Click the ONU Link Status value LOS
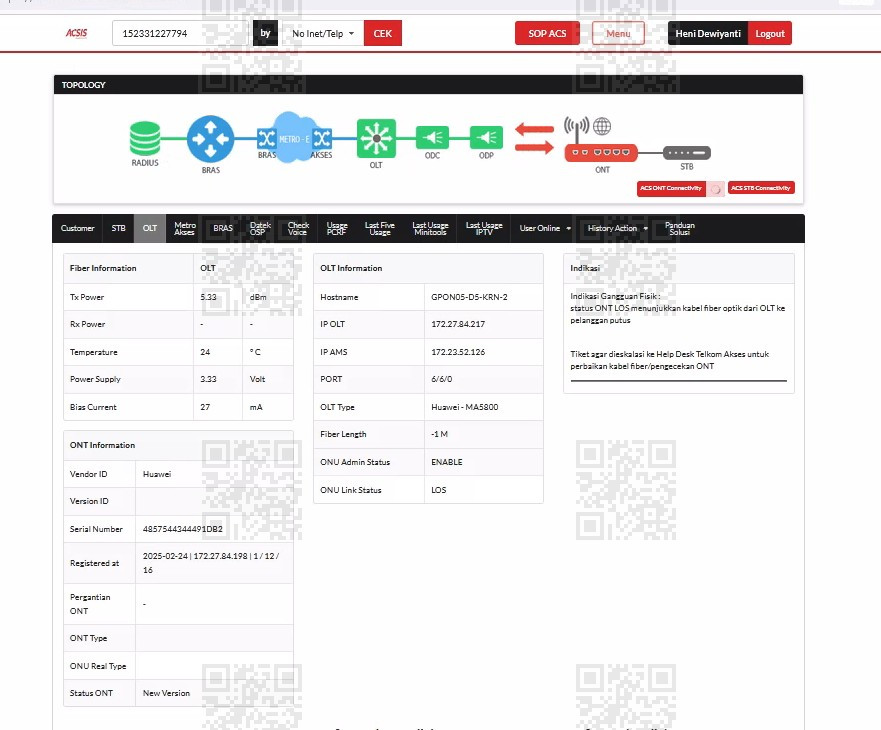Screen dimensions: 881x730 pyautogui.click(x=439, y=490)
